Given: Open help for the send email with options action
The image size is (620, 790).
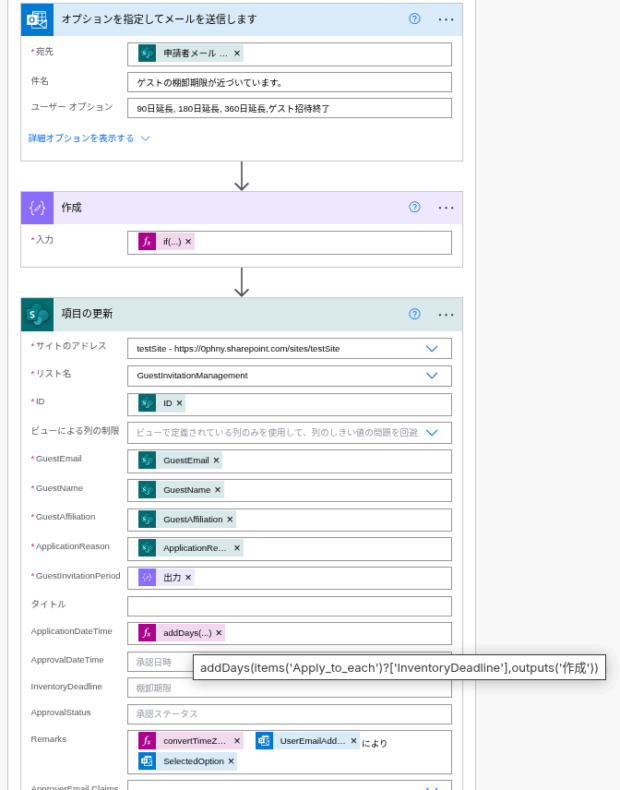Looking at the screenshot, I should [415, 19].
